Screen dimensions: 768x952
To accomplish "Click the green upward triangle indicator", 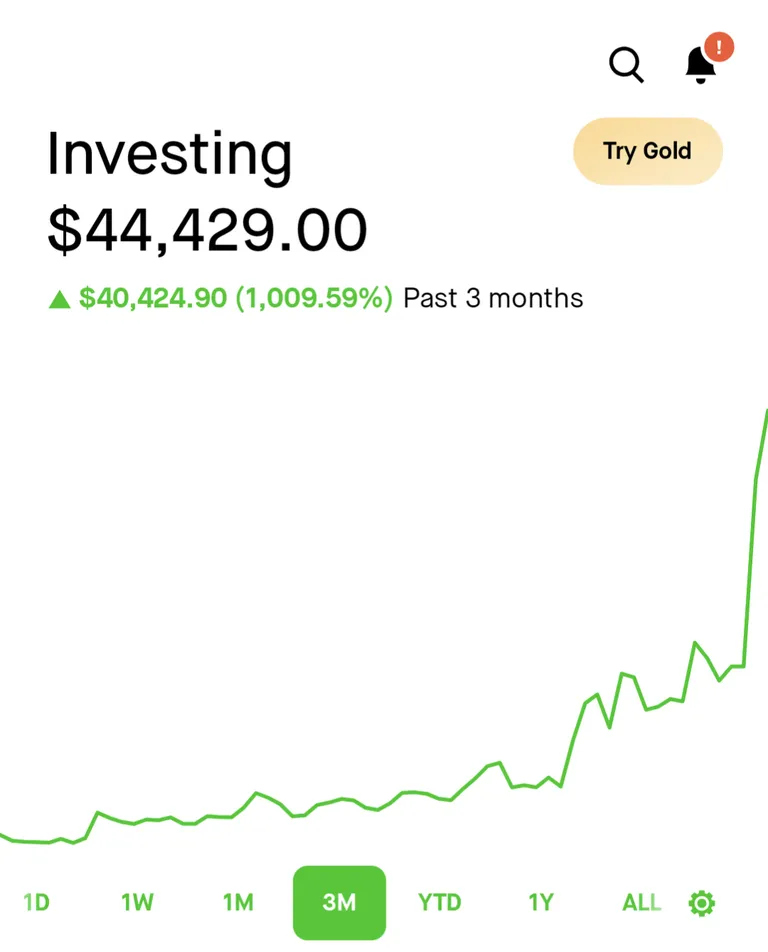I will [x=61, y=298].
